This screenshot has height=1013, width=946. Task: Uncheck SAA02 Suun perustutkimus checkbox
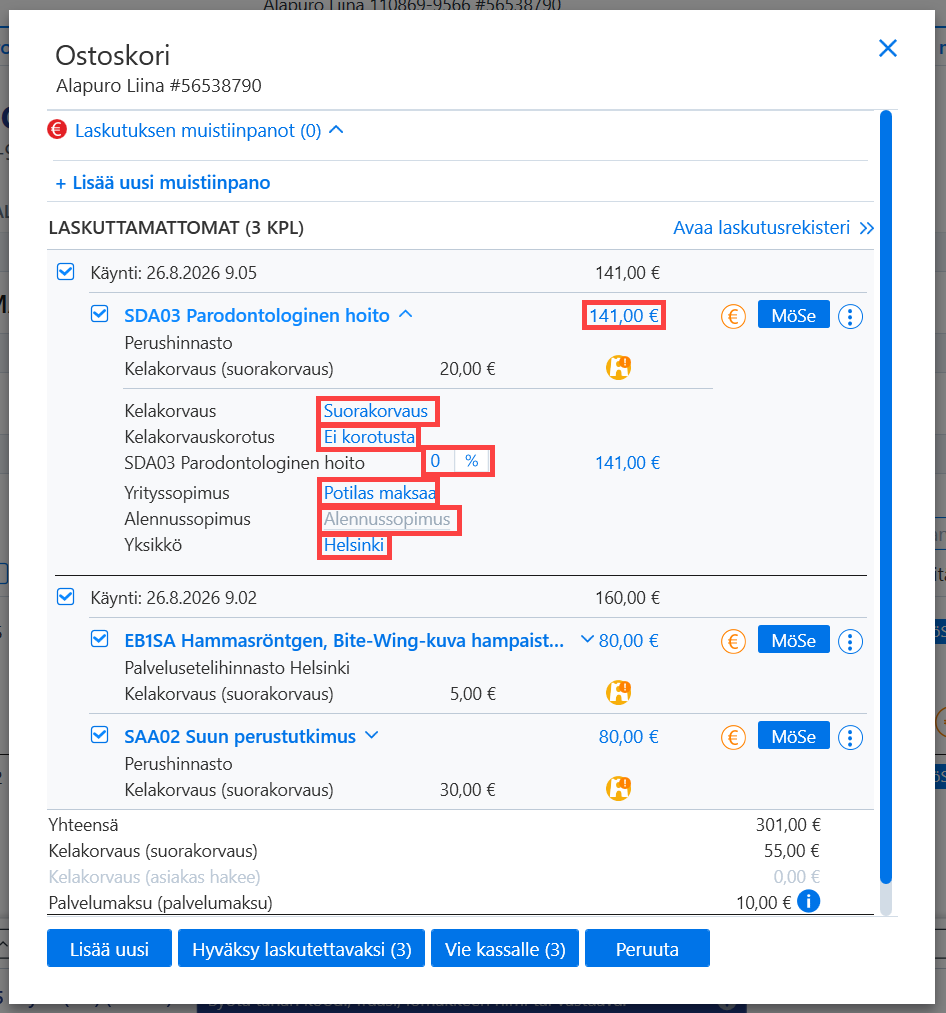(100, 735)
